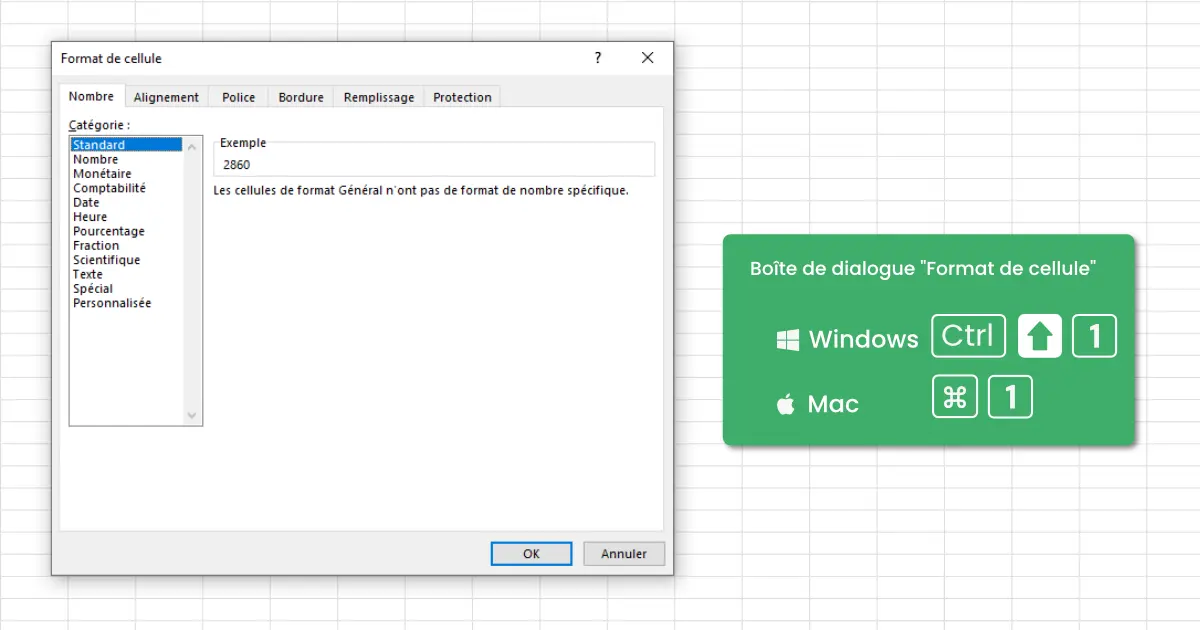The height and width of the screenshot is (630, 1200).
Task: Switch to the Protection tab
Action: pyautogui.click(x=462, y=97)
